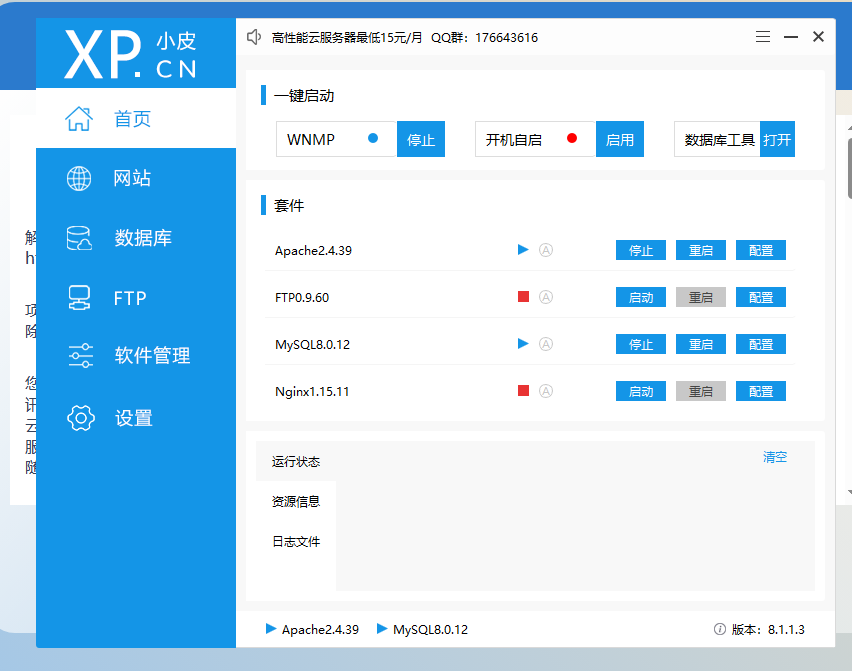Toggle auto-start circle icon for MySQL8.0.12
Viewport: 852px width, 671px height.
546,344
